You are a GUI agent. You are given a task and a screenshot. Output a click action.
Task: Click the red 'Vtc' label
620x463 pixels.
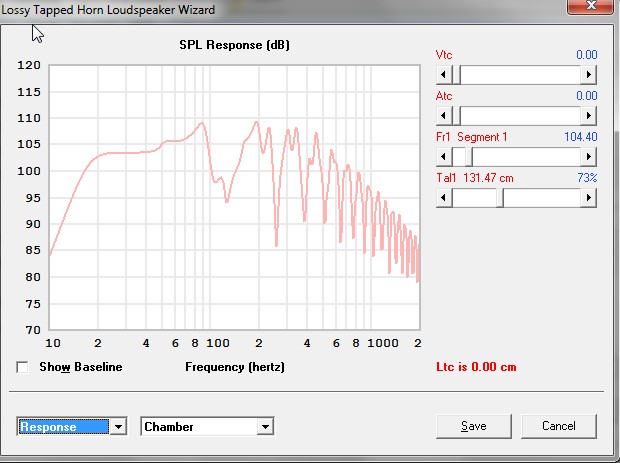(444, 55)
